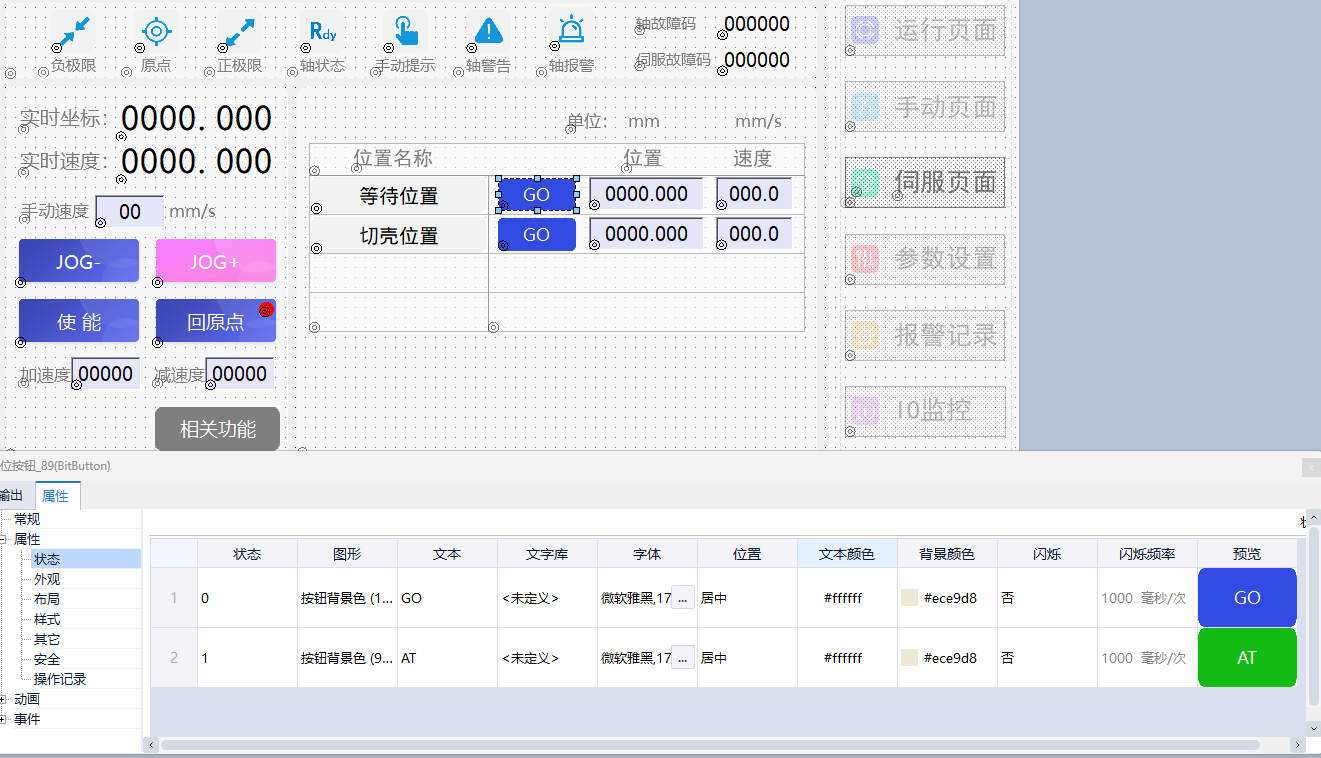Click the axis warning (轴警告) triangle icon

[x=488, y=32]
